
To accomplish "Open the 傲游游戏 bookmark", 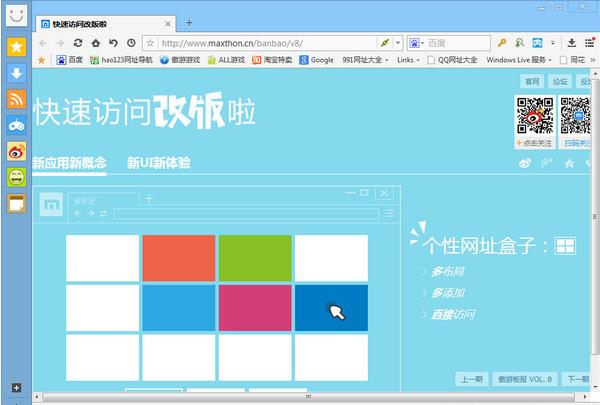I will pos(180,60).
